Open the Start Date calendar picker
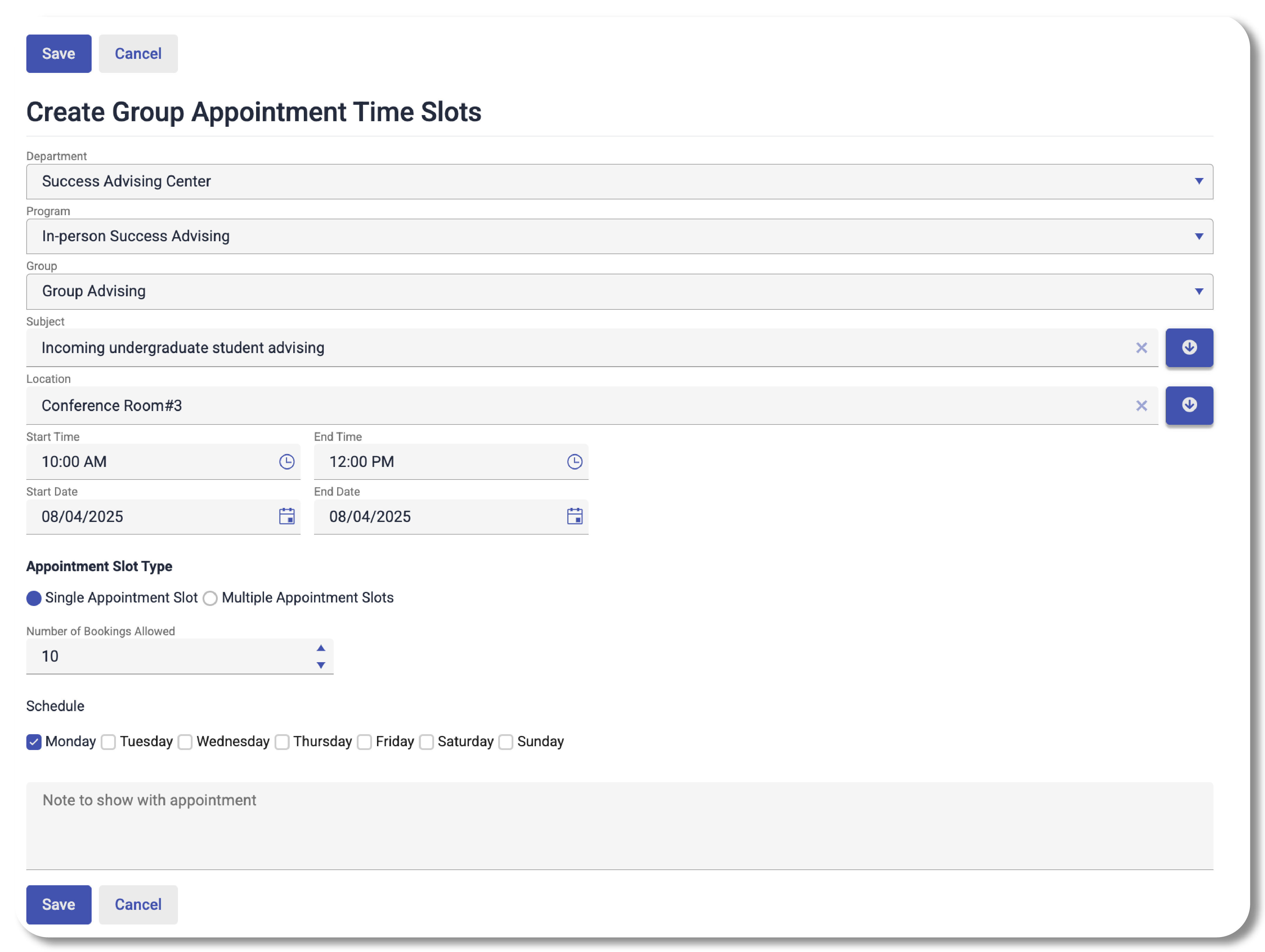The height and width of the screenshot is (952, 1265). (287, 516)
